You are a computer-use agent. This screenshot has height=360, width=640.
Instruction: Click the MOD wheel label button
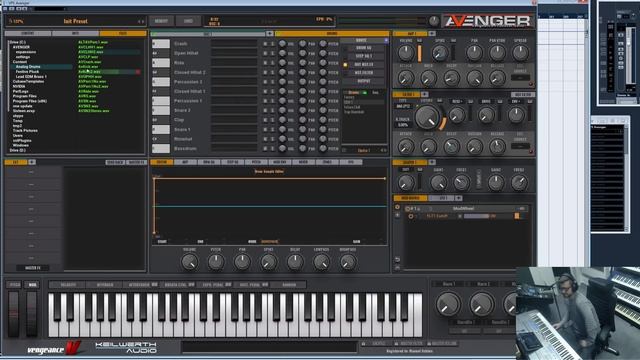(32, 284)
